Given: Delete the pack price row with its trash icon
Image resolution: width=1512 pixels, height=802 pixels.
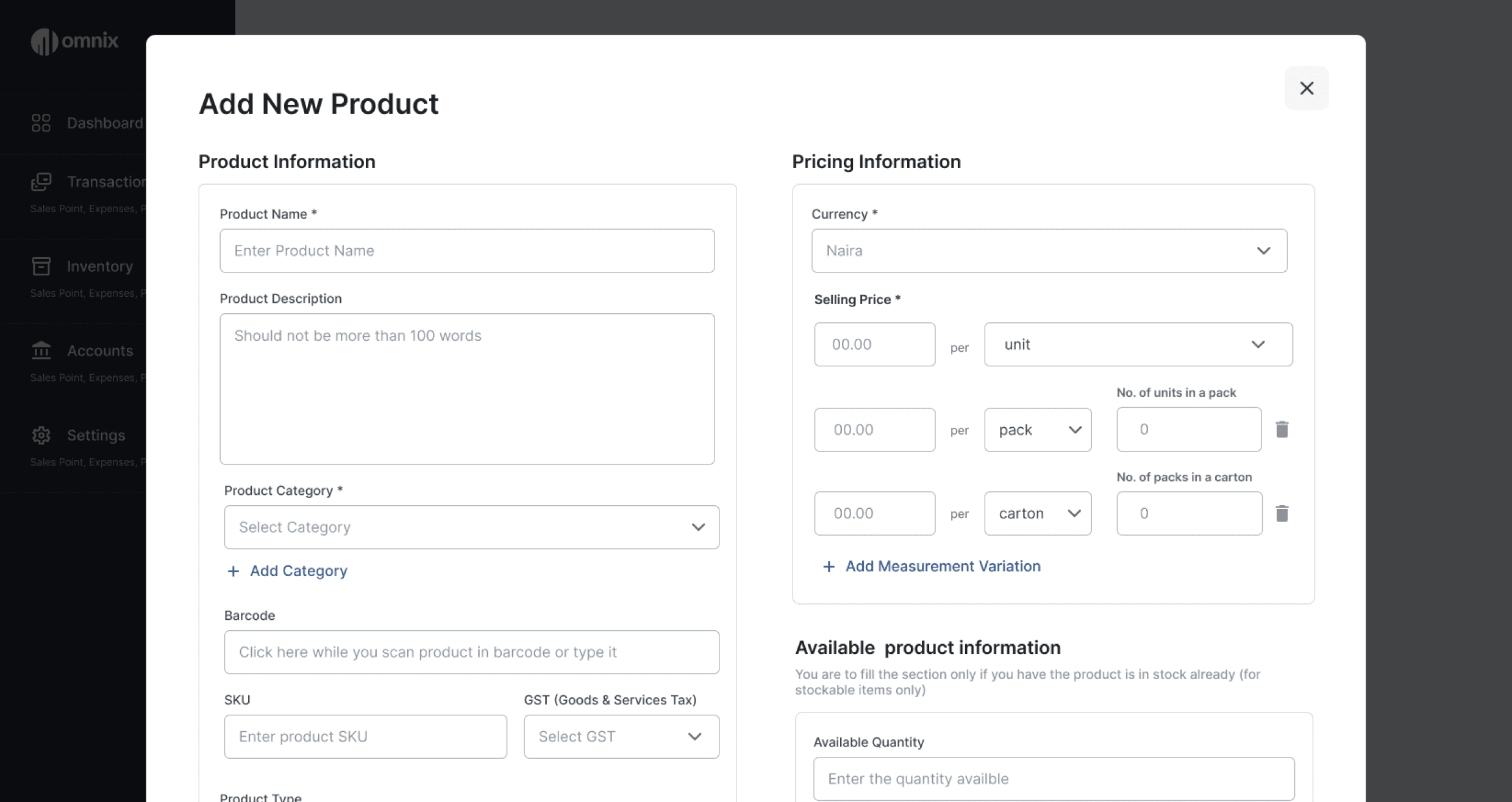Looking at the screenshot, I should coord(1282,430).
